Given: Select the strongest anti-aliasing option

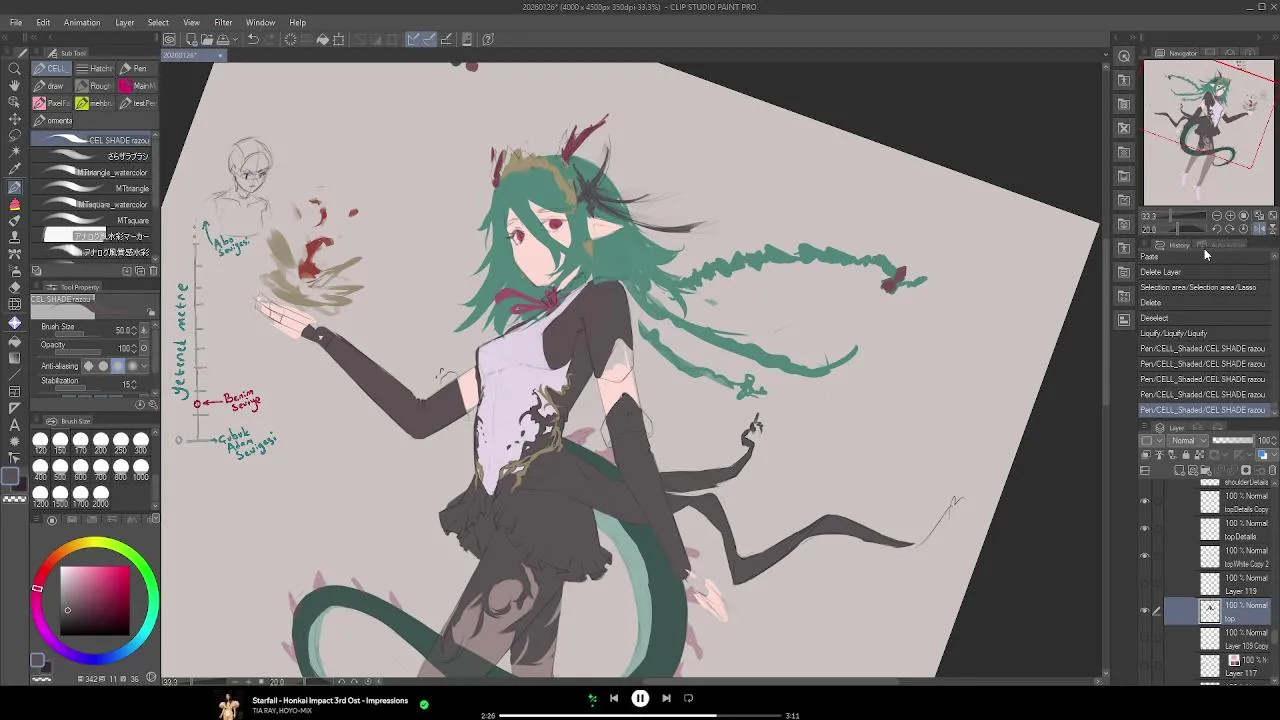Looking at the screenshot, I should [132, 366].
